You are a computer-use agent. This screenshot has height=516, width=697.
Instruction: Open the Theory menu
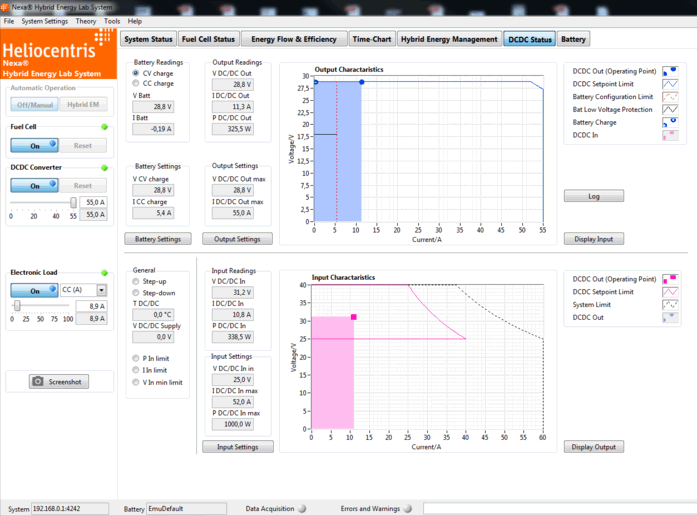click(x=86, y=21)
